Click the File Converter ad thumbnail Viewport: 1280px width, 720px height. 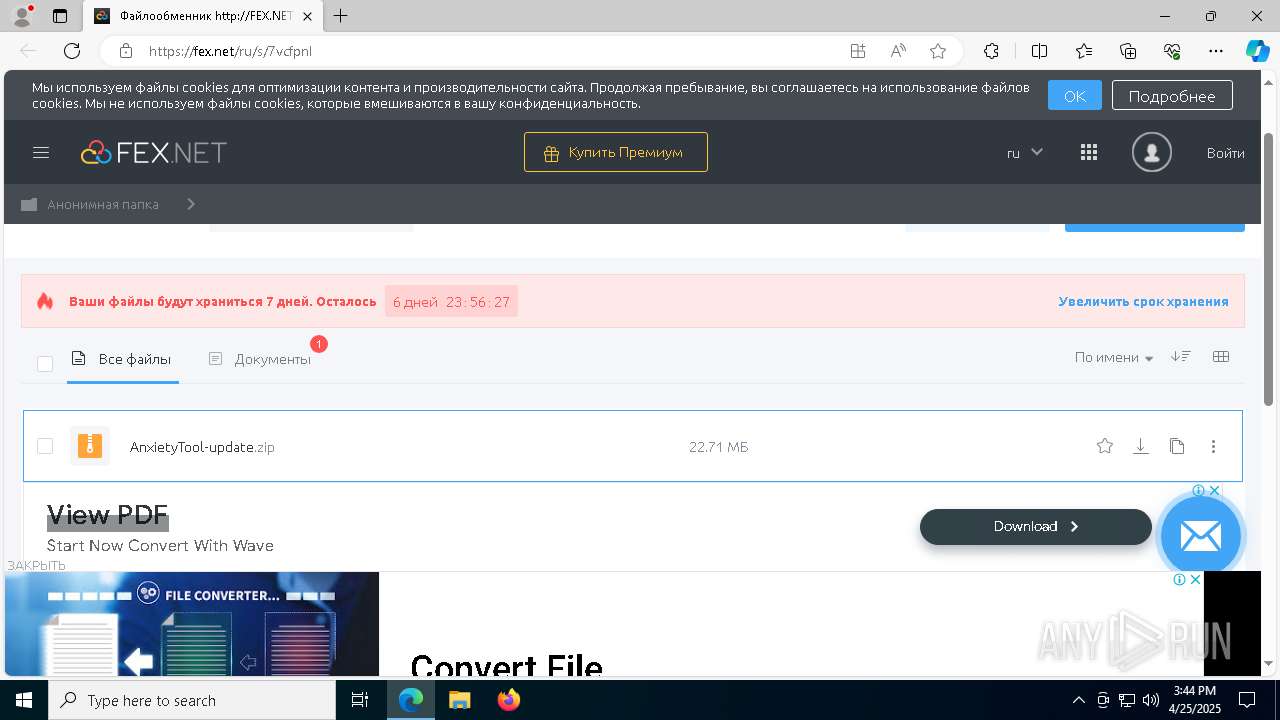pyautogui.click(x=192, y=624)
